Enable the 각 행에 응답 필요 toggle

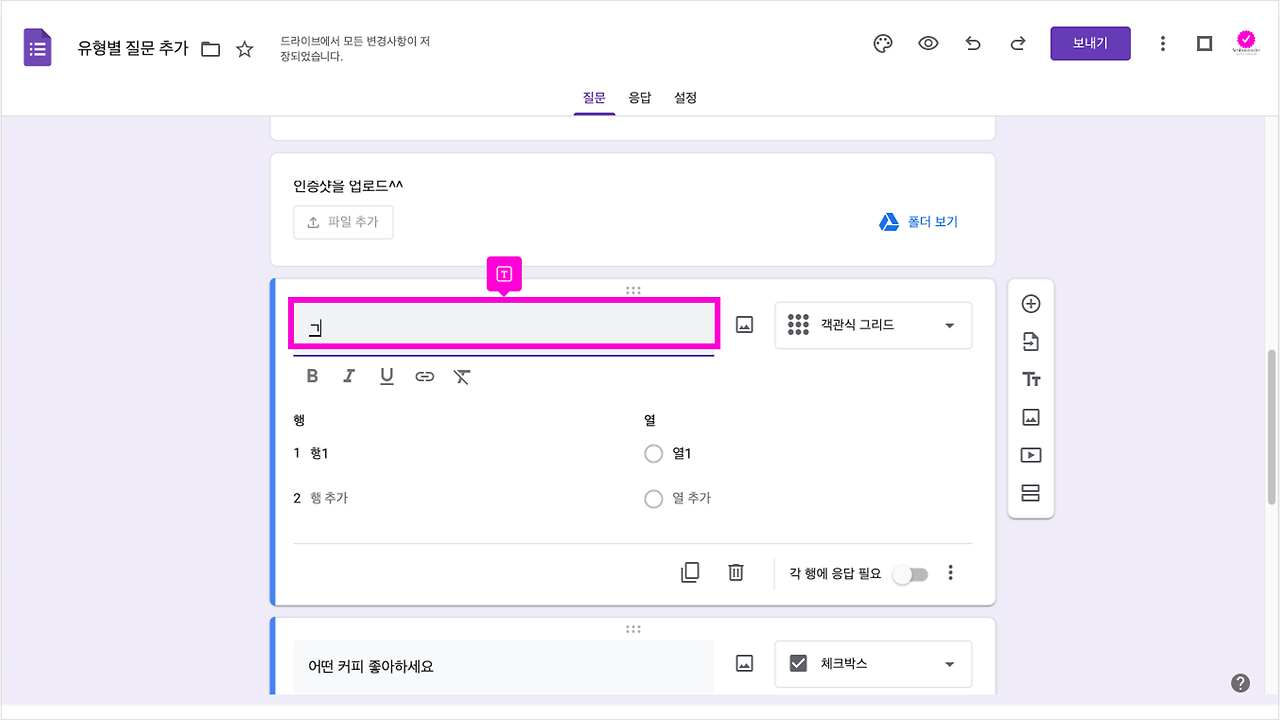coord(909,572)
